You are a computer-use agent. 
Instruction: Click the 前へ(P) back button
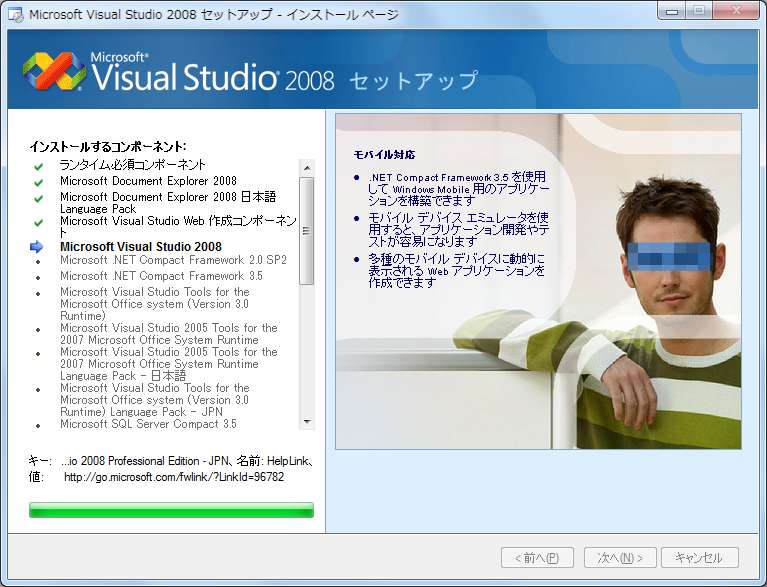pos(537,558)
